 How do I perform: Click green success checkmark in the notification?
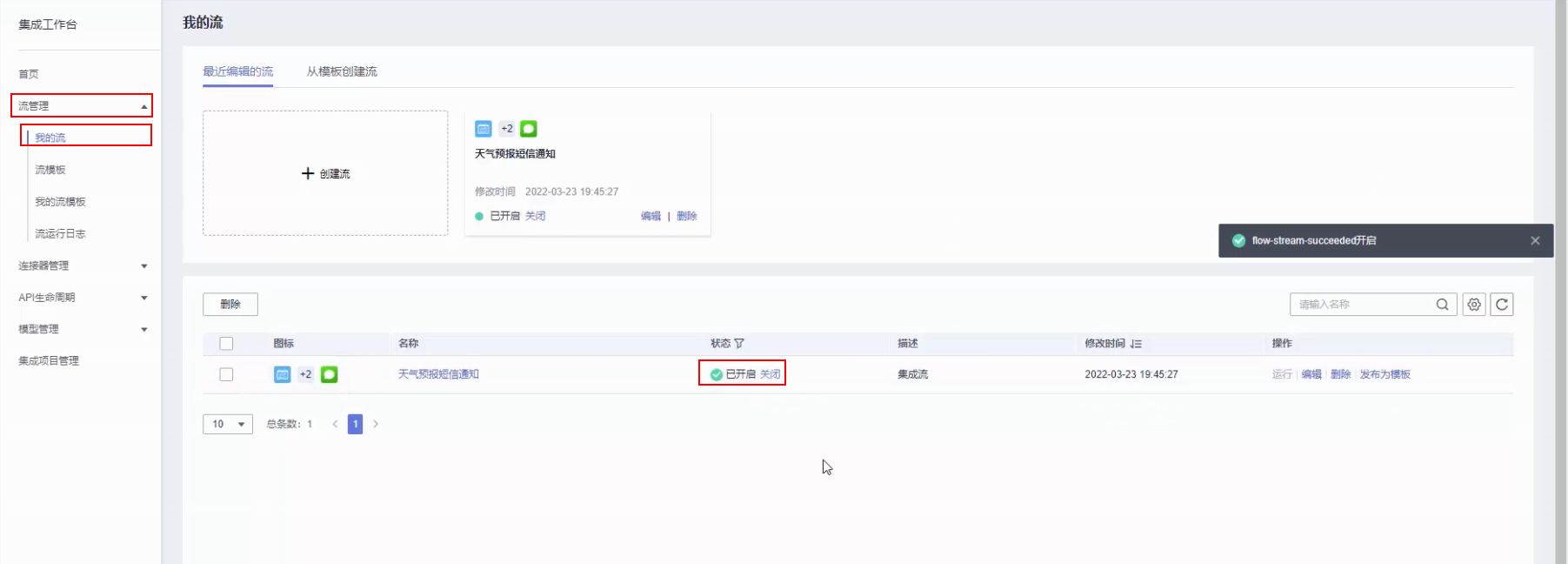click(1238, 241)
